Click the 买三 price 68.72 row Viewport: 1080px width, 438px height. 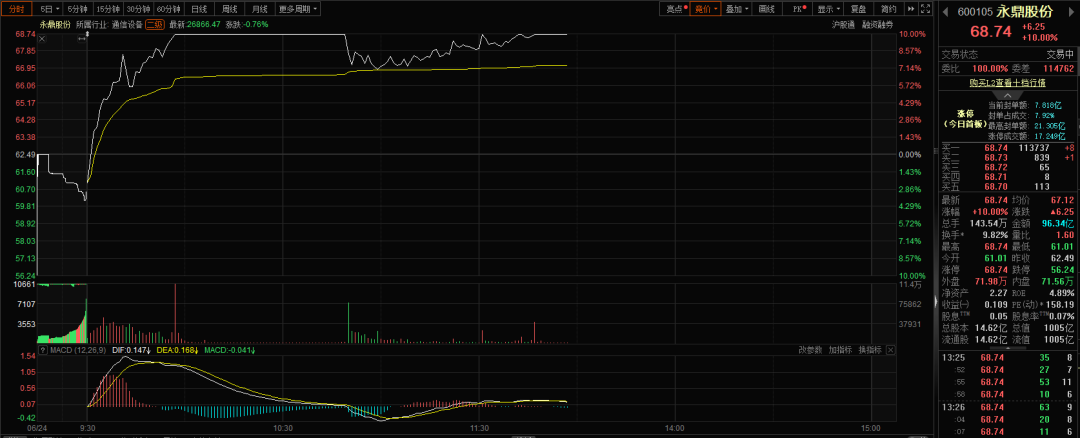(x=1008, y=167)
